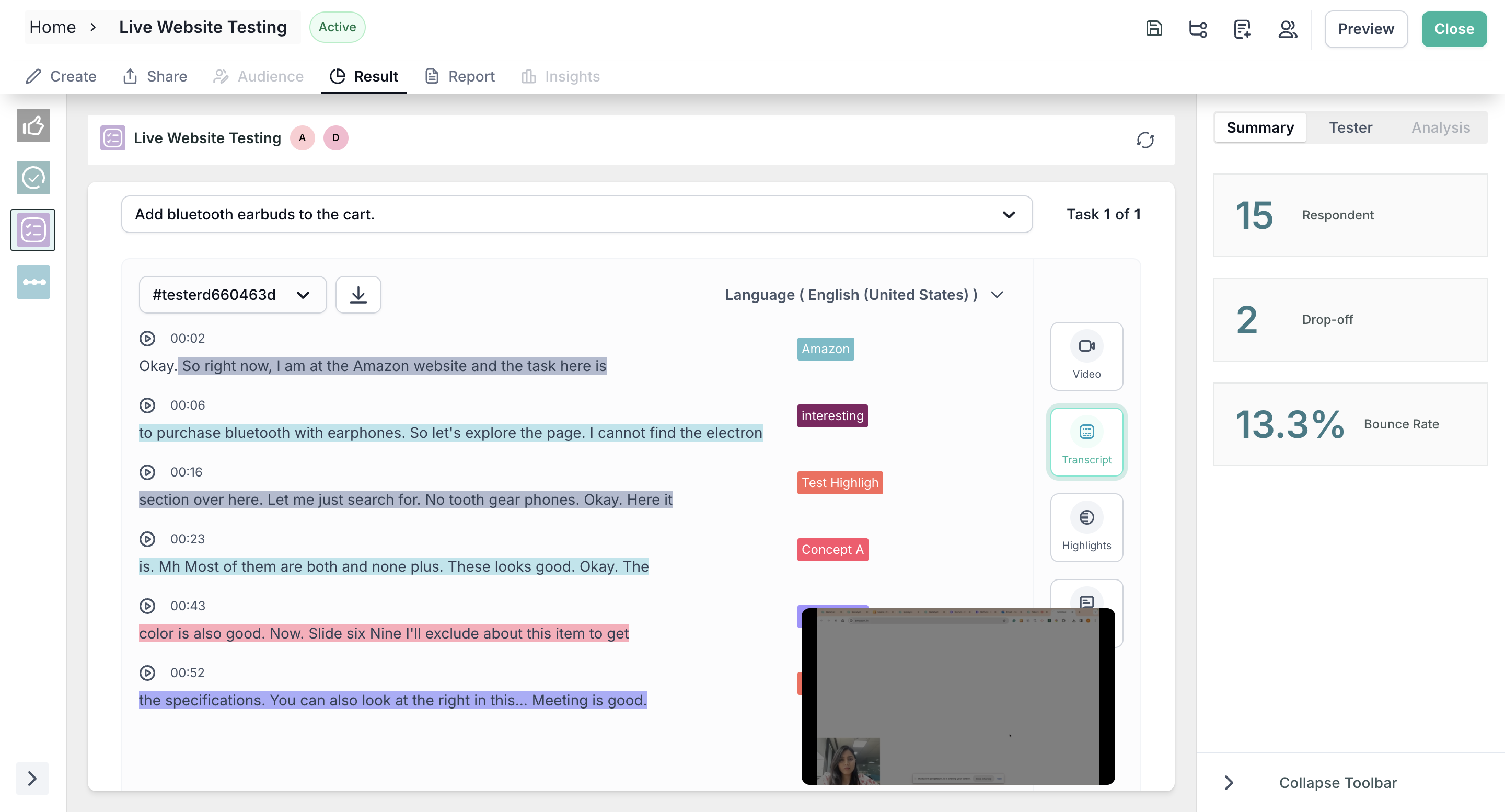Click the green Close button
This screenshot has height=812, width=1505.
point(1454,29)
